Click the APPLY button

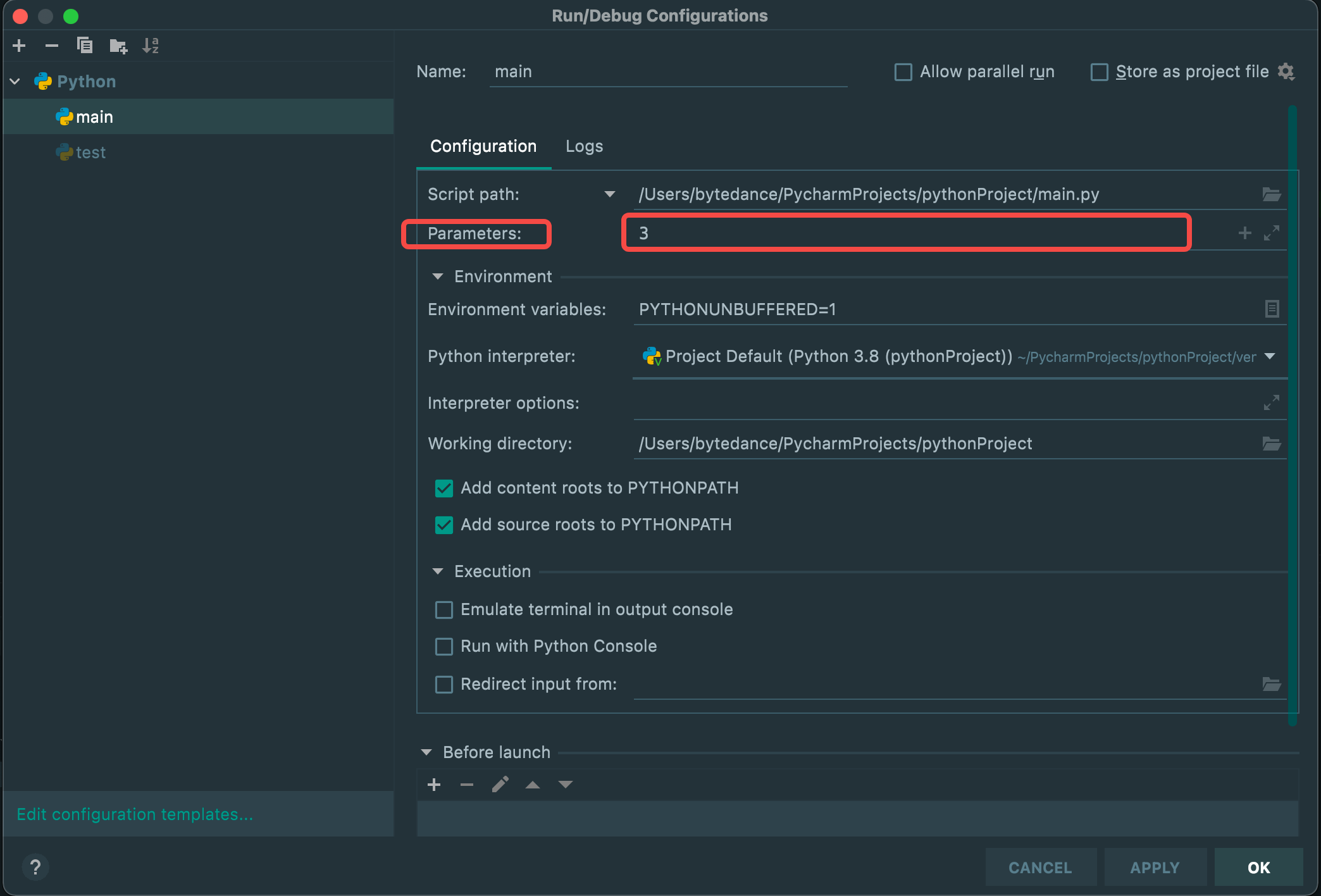click(x=1155, y=868)
